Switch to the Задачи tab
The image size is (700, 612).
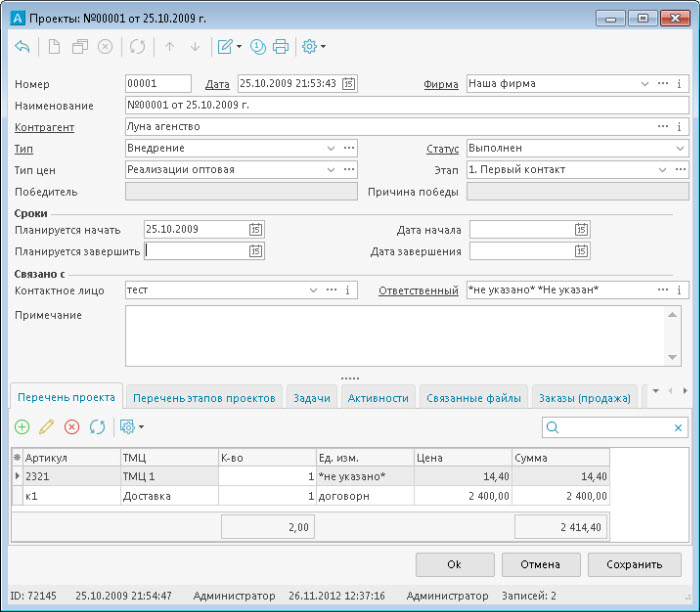(311, 398)
